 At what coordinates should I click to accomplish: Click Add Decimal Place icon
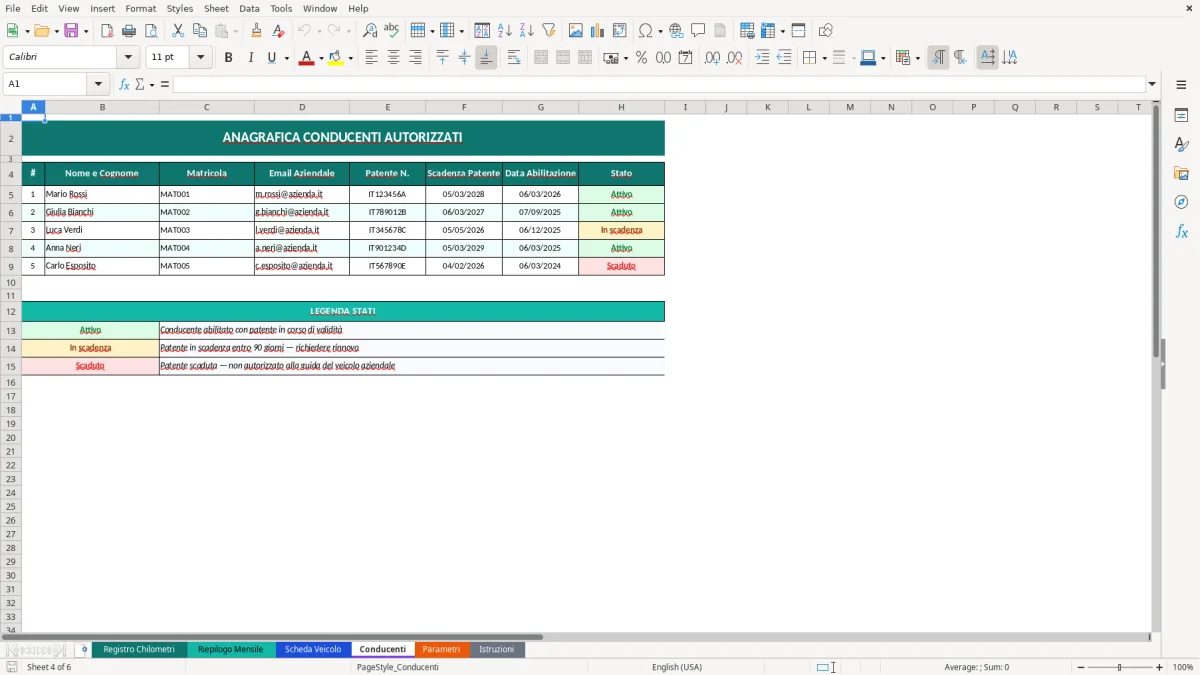click(x=712, y=58)
